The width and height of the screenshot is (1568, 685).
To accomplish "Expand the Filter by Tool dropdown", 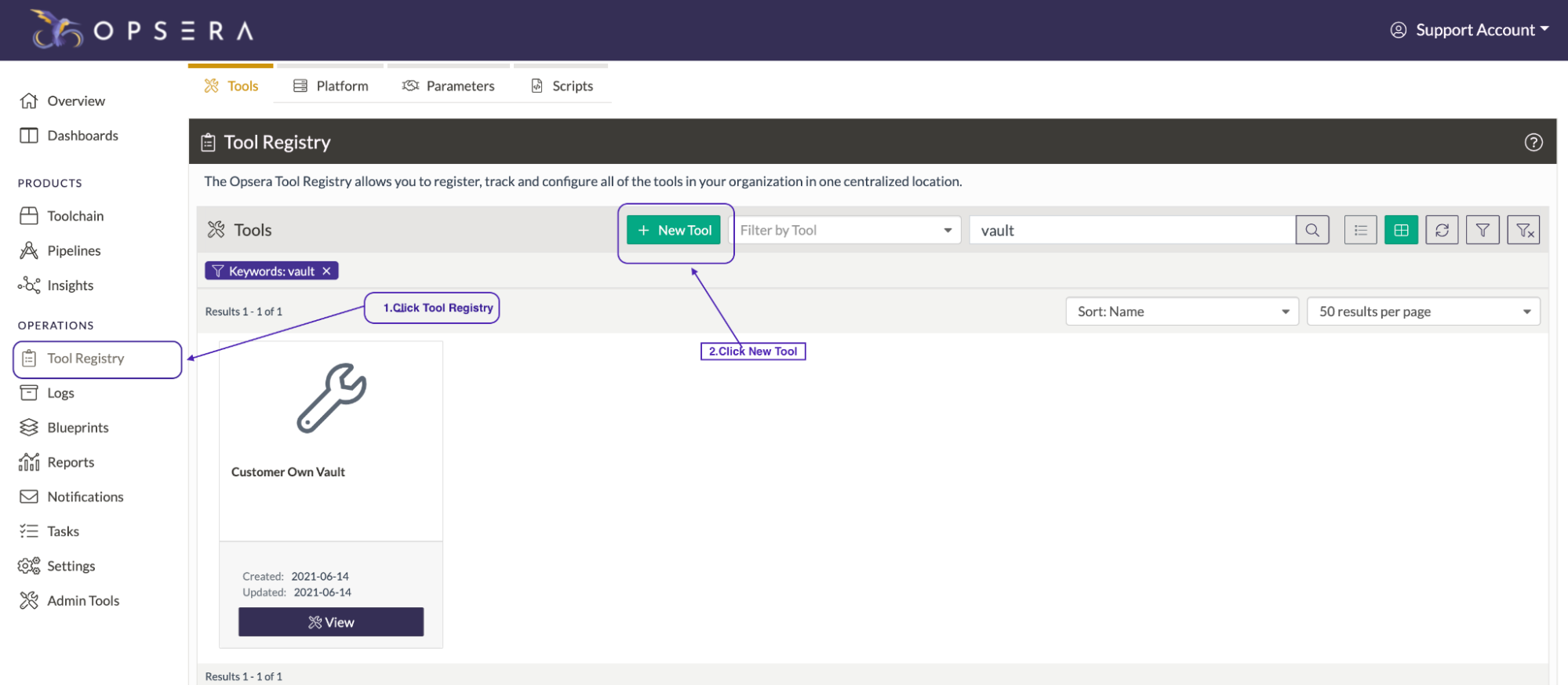I will point(846,230).
